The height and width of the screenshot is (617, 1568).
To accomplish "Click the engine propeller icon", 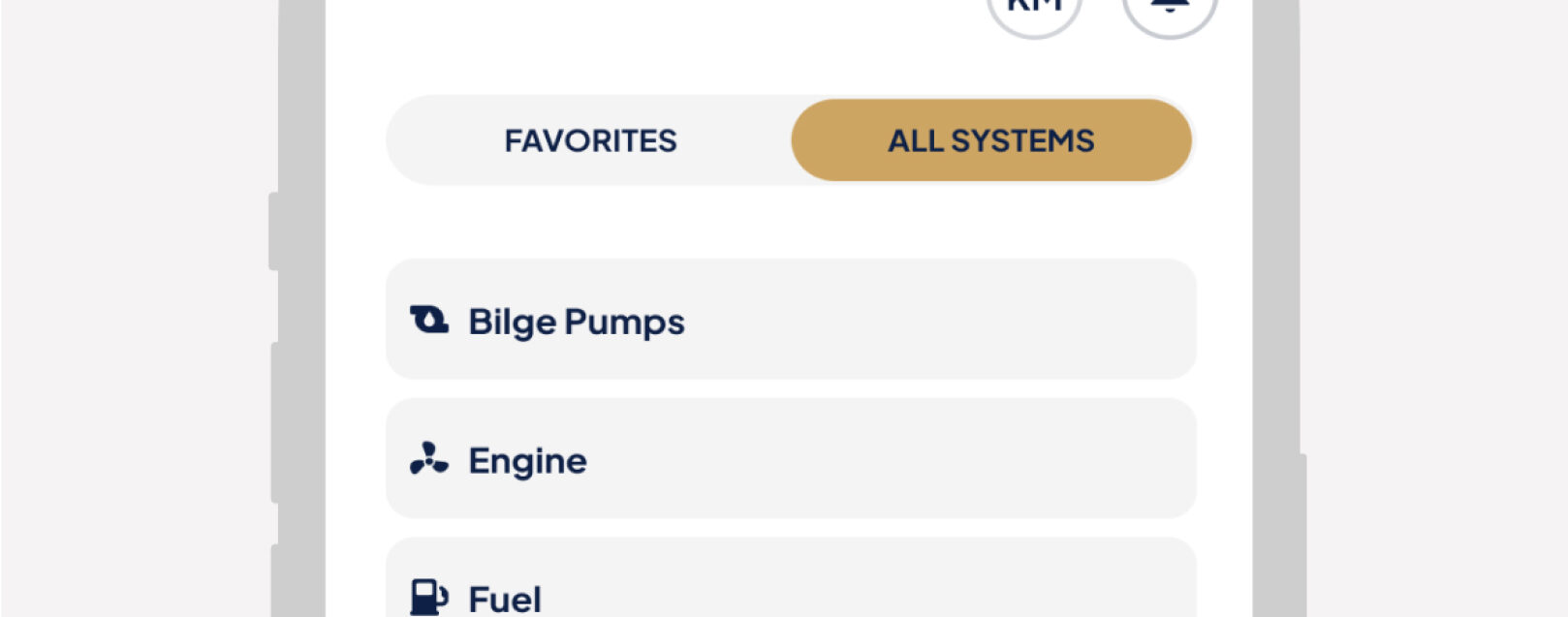I will click(x=428, y=459).
